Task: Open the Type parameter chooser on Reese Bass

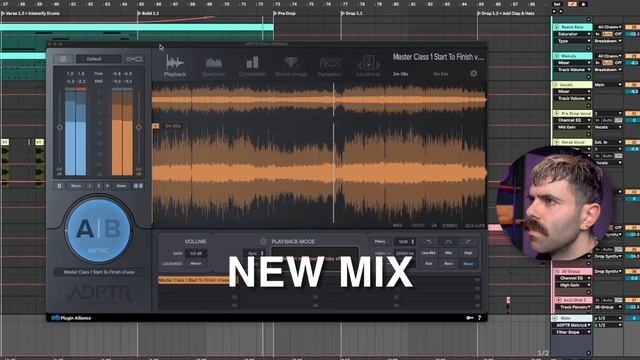Action: tap(573, 41)
